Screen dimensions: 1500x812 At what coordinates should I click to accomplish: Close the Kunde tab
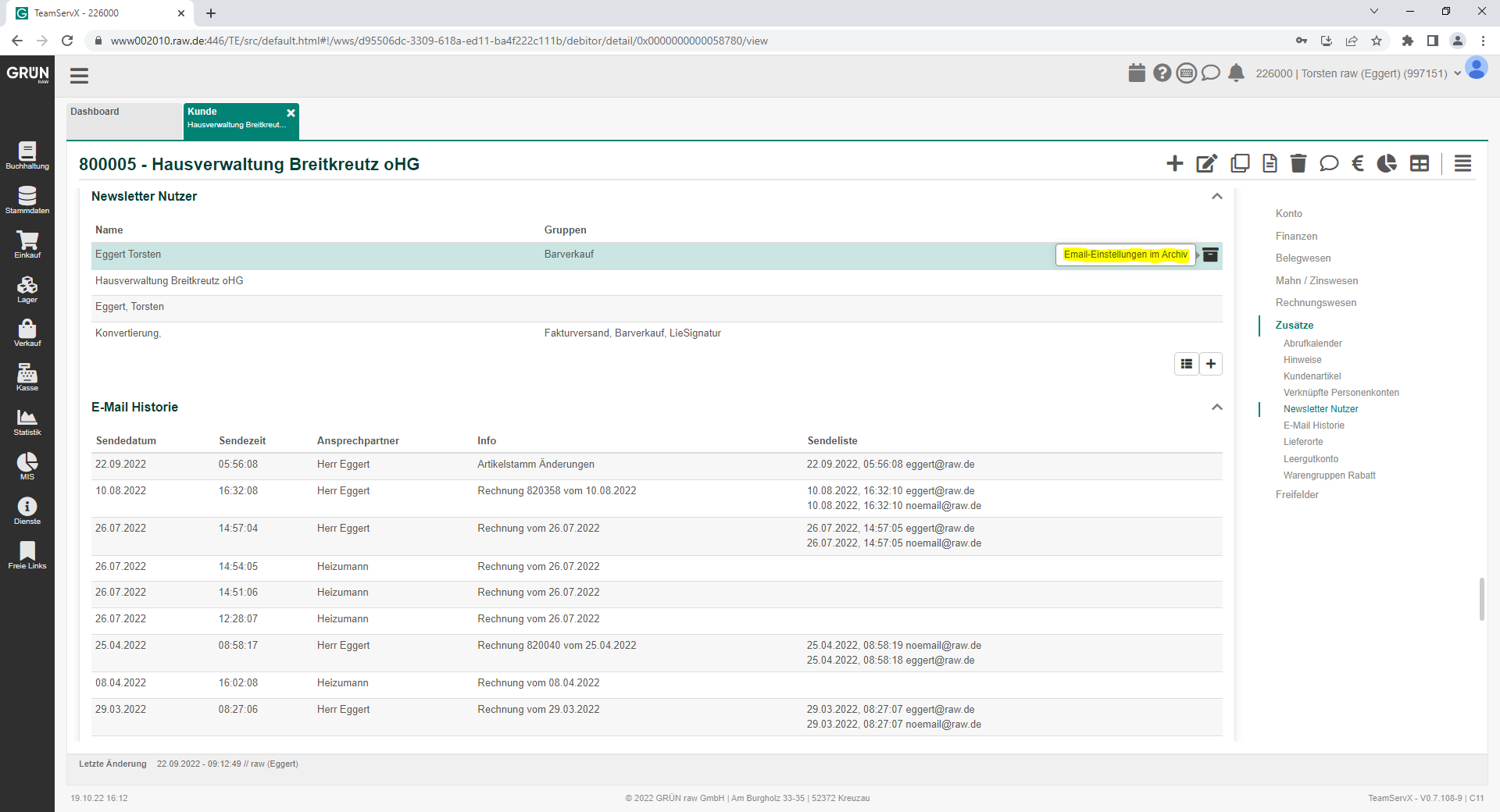click(x=291, y=113)
